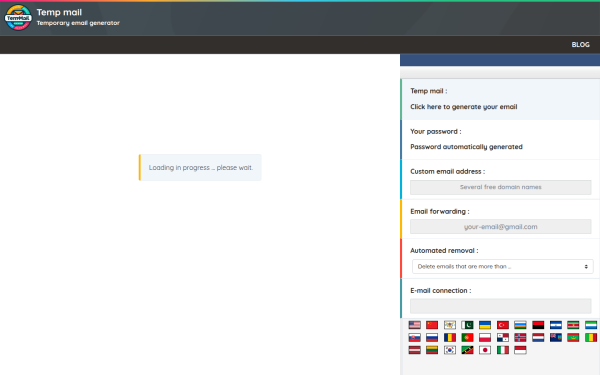600x375 pixels.
Task: Select the dark blue ensign flag
Action: tap(556, 338)
